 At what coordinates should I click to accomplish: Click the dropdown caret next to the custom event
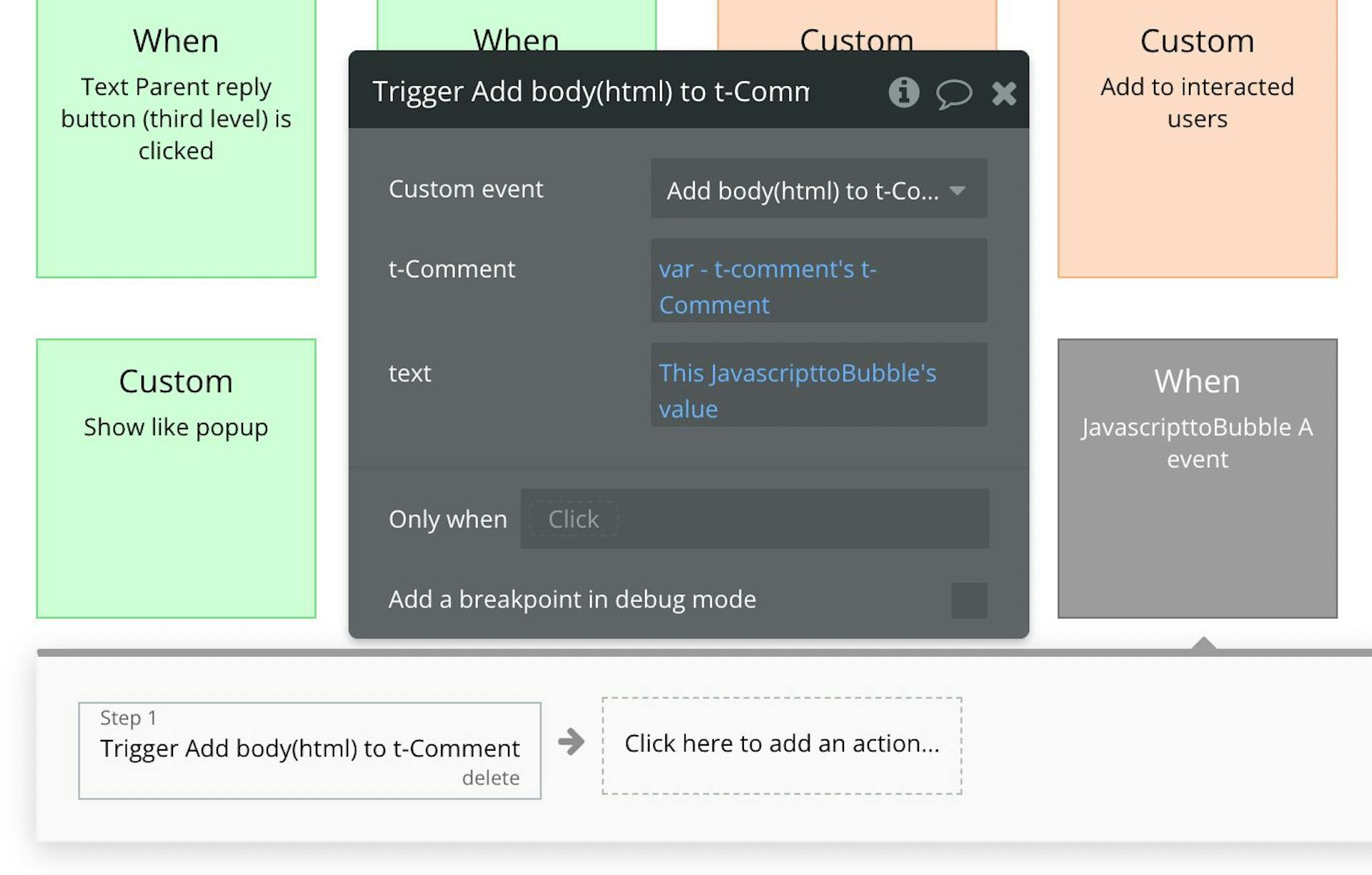tap(960, 191)
